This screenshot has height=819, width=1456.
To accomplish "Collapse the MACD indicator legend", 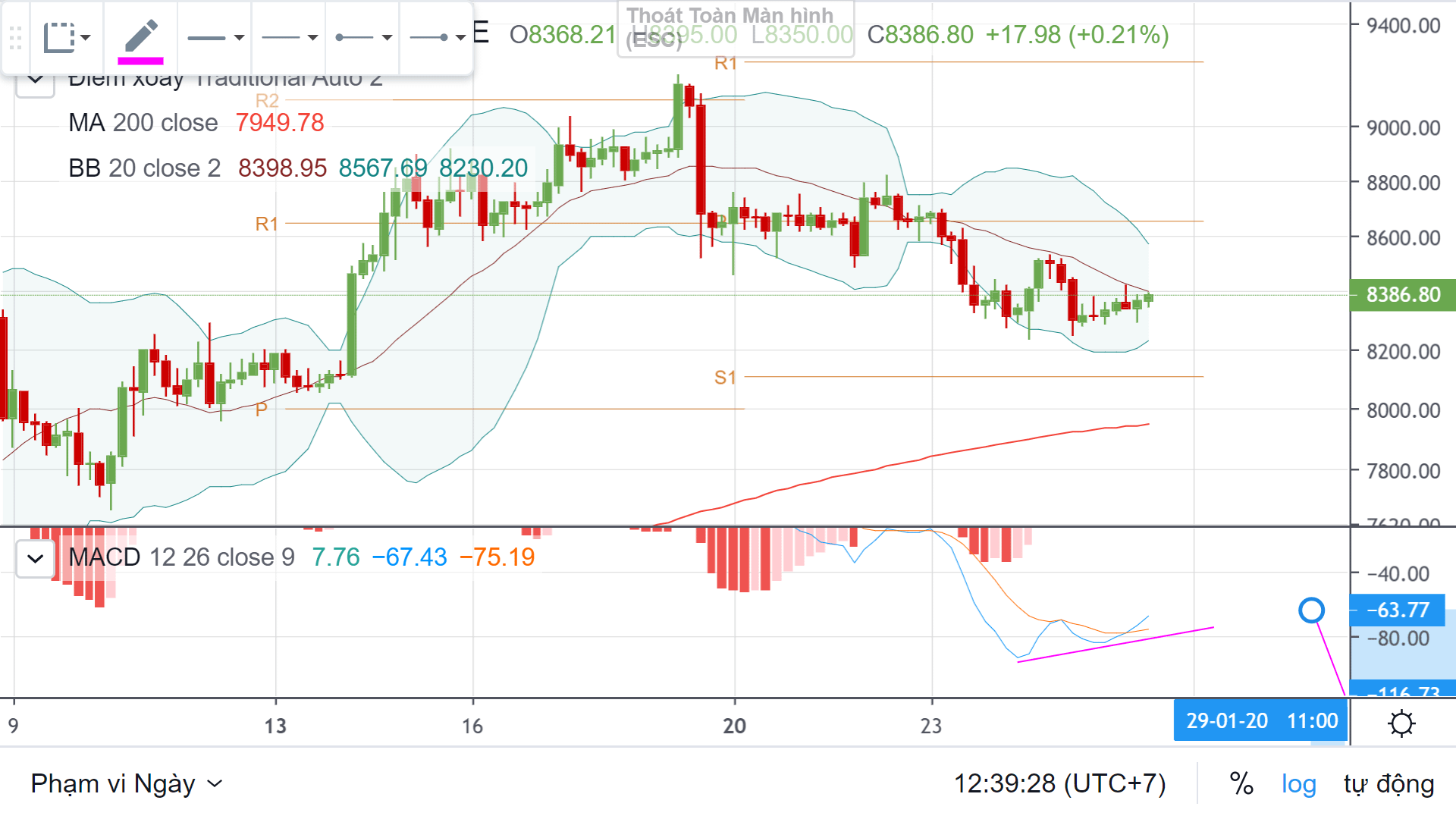I will click(x=35, y=559).
